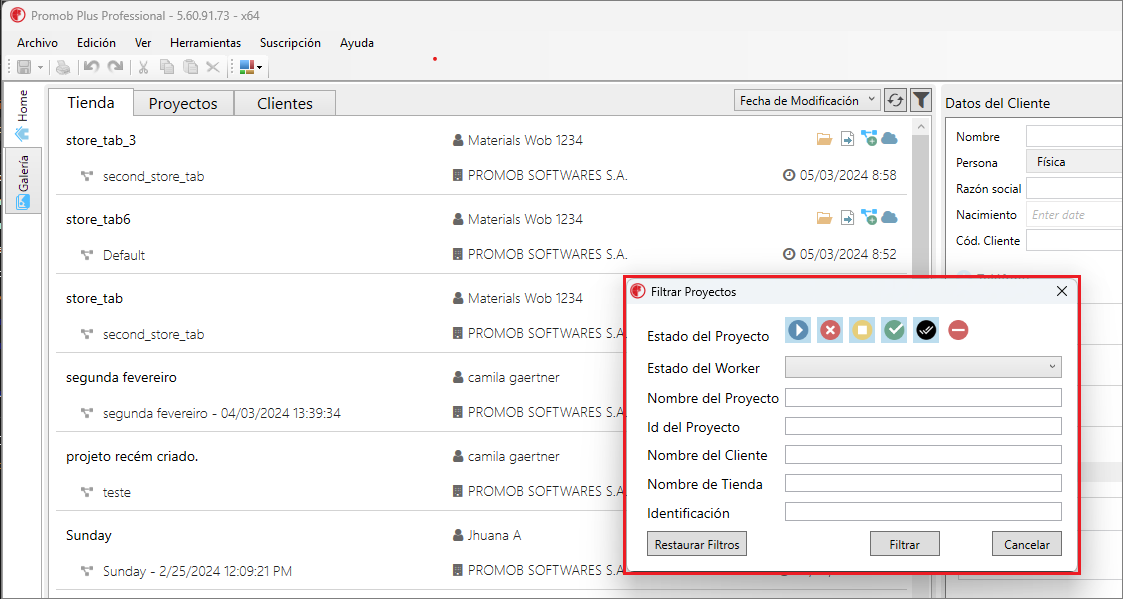The height and width of the screenshot is (599, 1123).
Task: Click cloud icon for store_tab_3
Action: click(889, 138)
